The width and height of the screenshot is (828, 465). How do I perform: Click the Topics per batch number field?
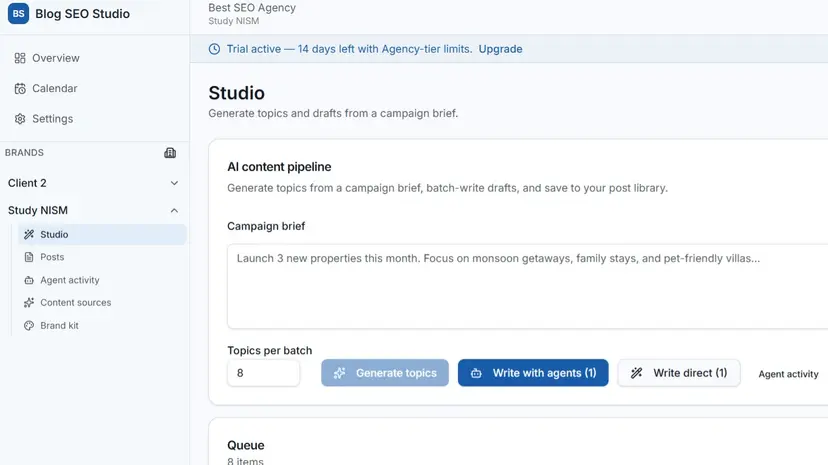(x=264, y=373)
